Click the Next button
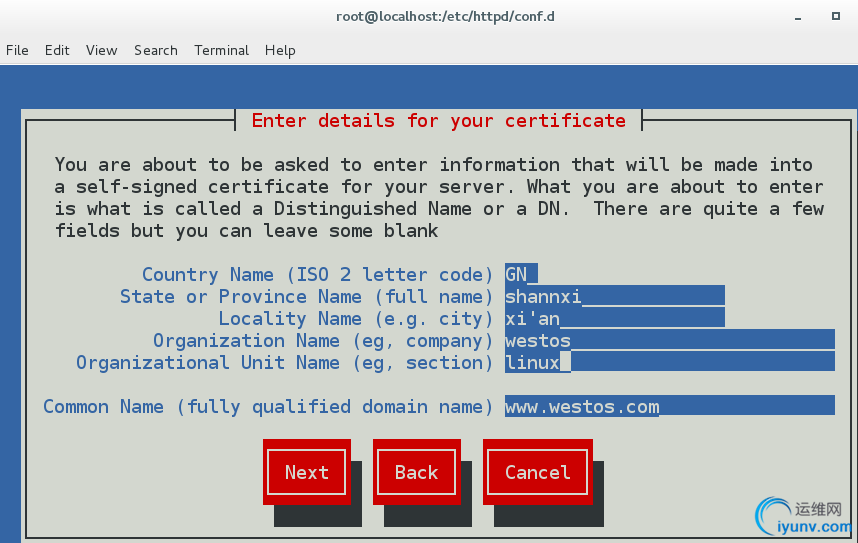Screen dimensions: 858x543 [x=307, y=472]
